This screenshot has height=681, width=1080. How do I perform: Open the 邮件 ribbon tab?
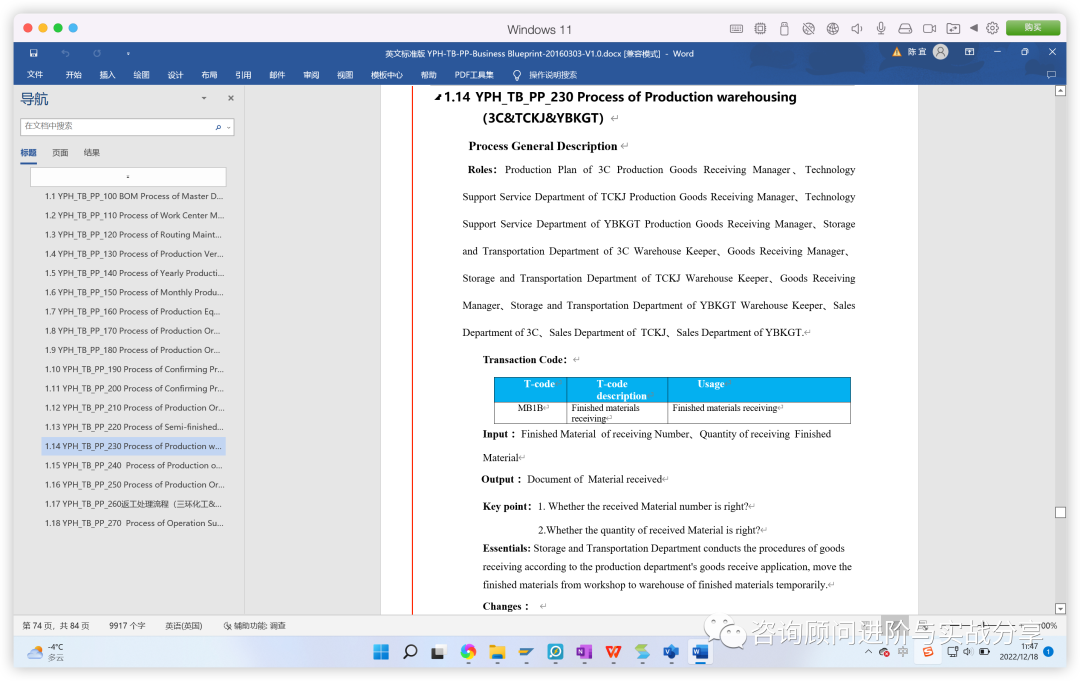[277, 74]
